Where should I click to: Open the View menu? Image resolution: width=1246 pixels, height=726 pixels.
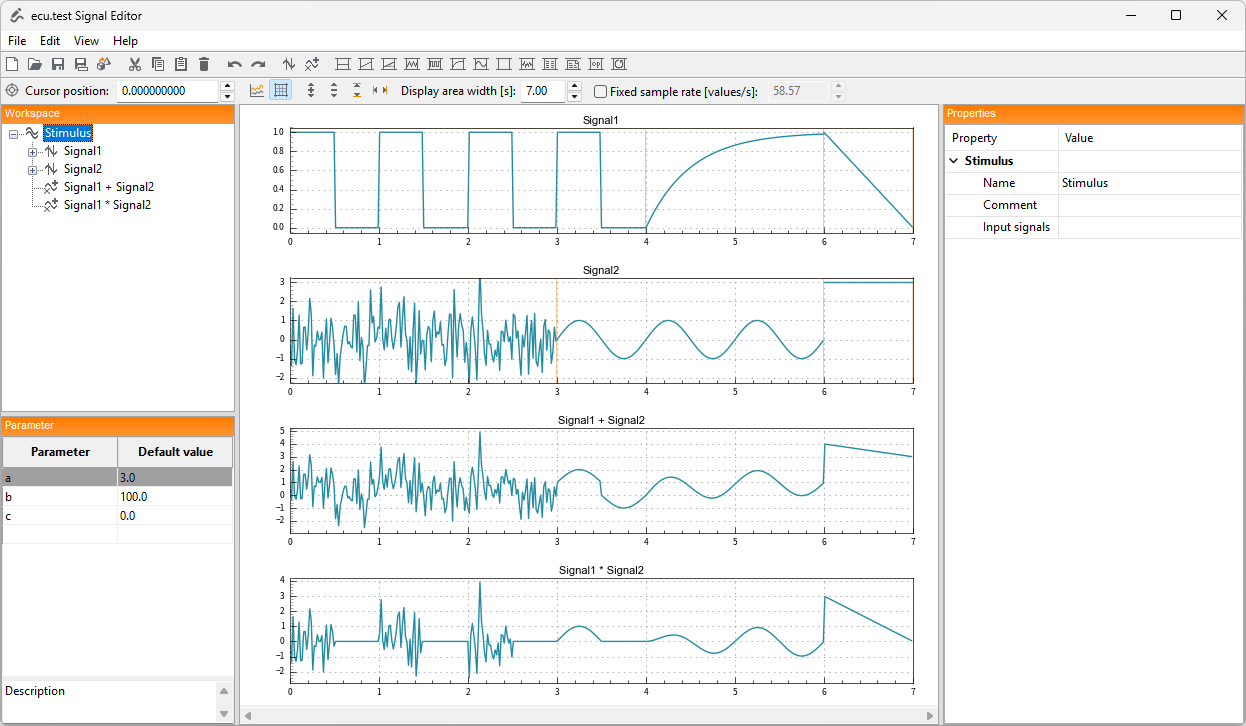87,41
